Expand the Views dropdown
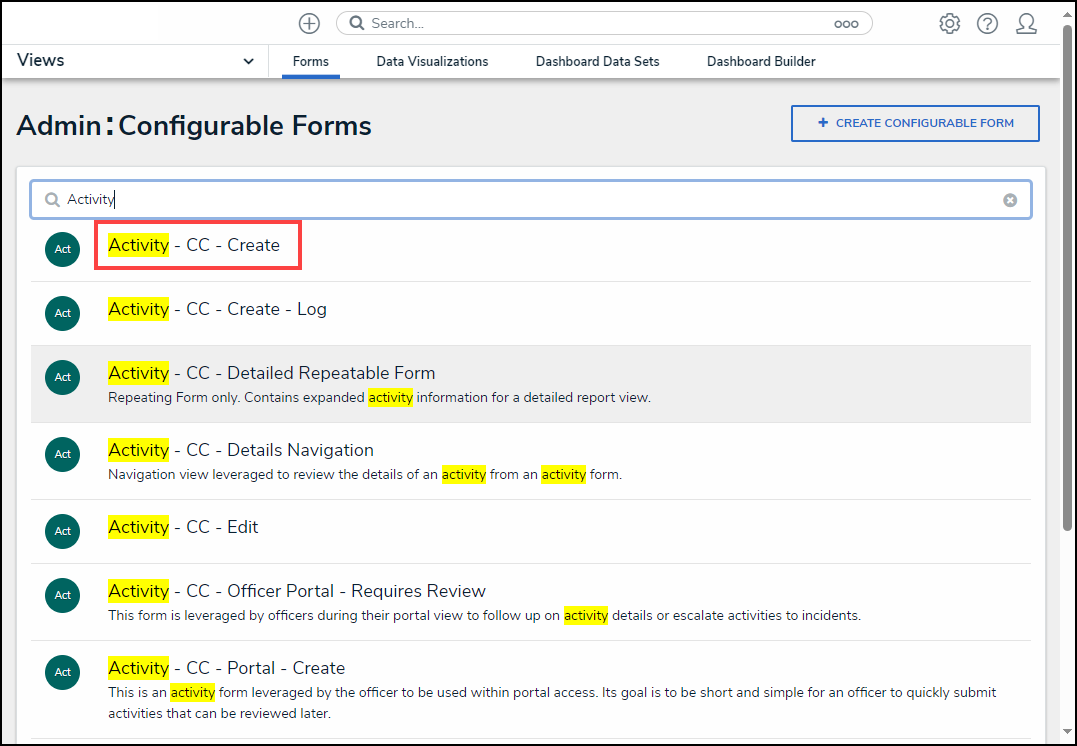 click(248, 61)
